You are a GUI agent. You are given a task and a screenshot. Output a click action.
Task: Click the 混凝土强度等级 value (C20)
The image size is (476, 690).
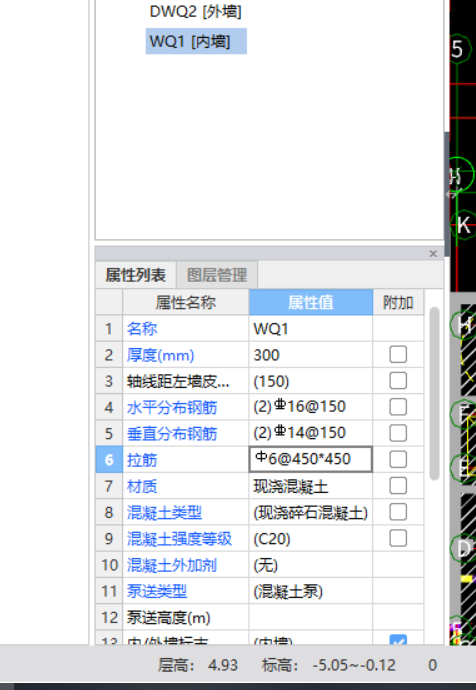(x=311, y=539)
